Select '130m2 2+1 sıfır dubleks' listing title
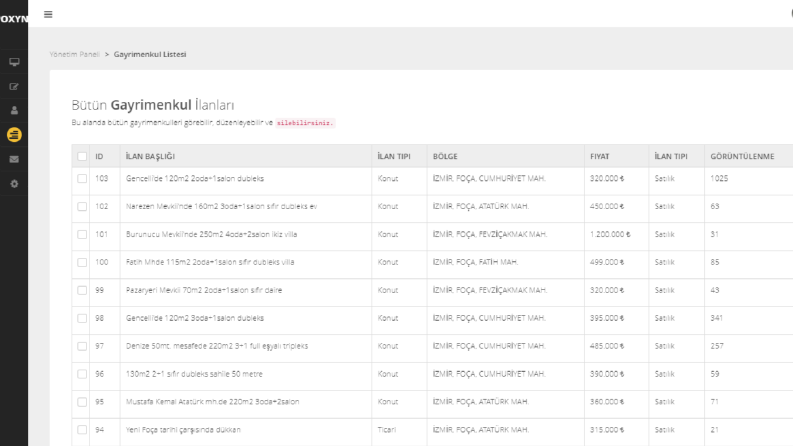This screenshot has height=446, width=793. pos(194,374)
